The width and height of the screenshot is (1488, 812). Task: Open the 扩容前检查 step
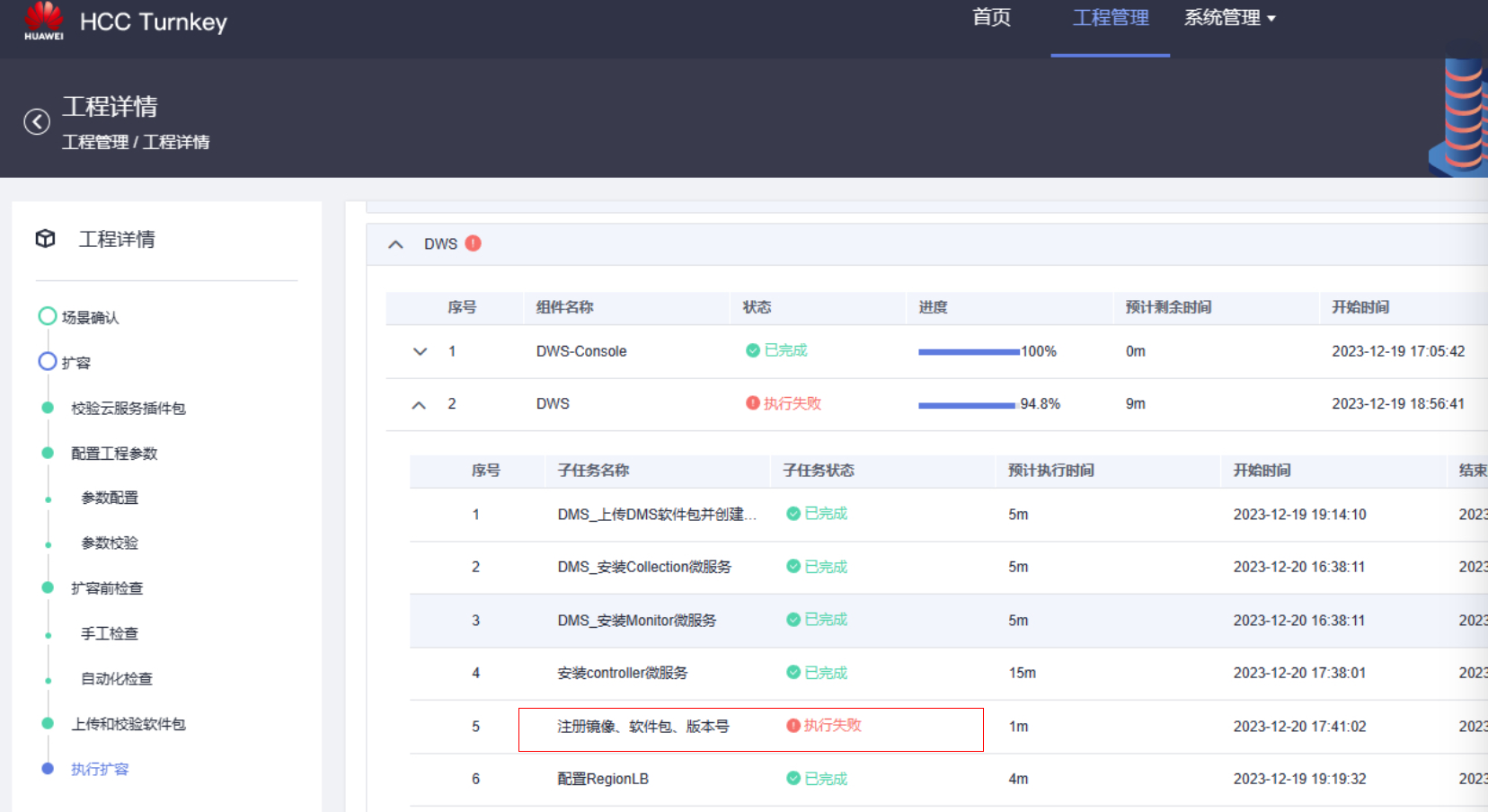click(x=107, y=588)
